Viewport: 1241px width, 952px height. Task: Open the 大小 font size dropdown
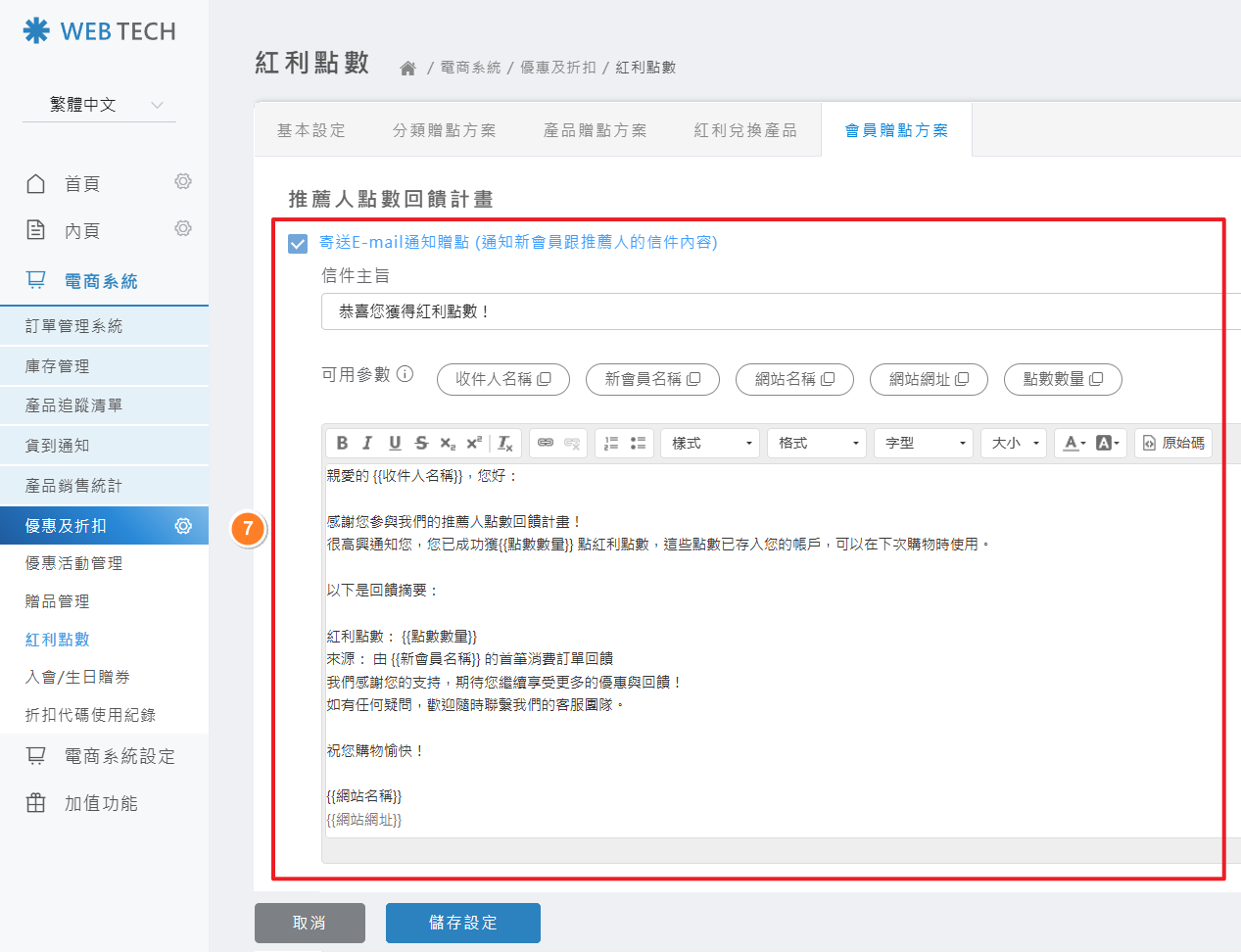1014,443
